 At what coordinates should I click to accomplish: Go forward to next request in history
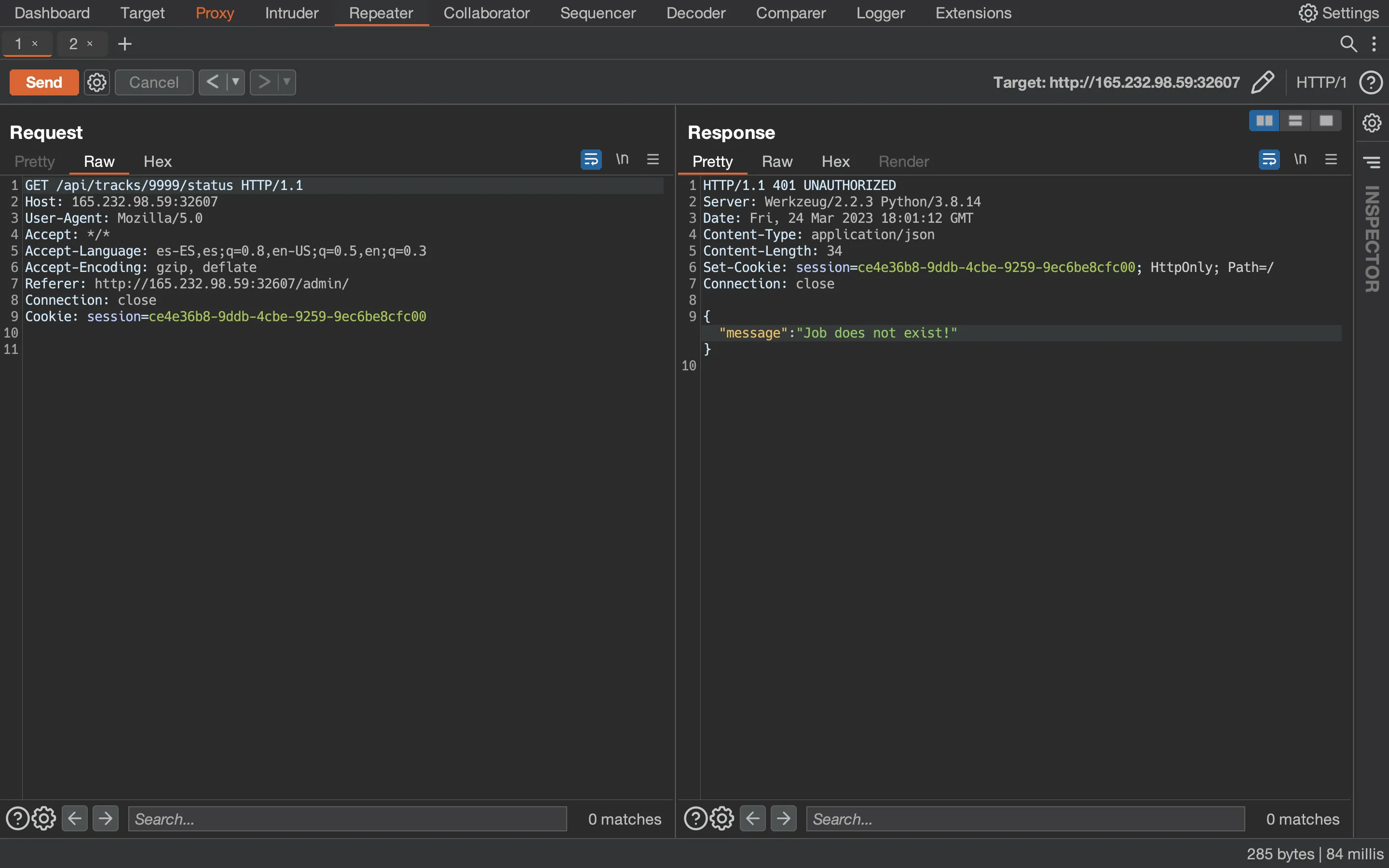coord(264,82)
